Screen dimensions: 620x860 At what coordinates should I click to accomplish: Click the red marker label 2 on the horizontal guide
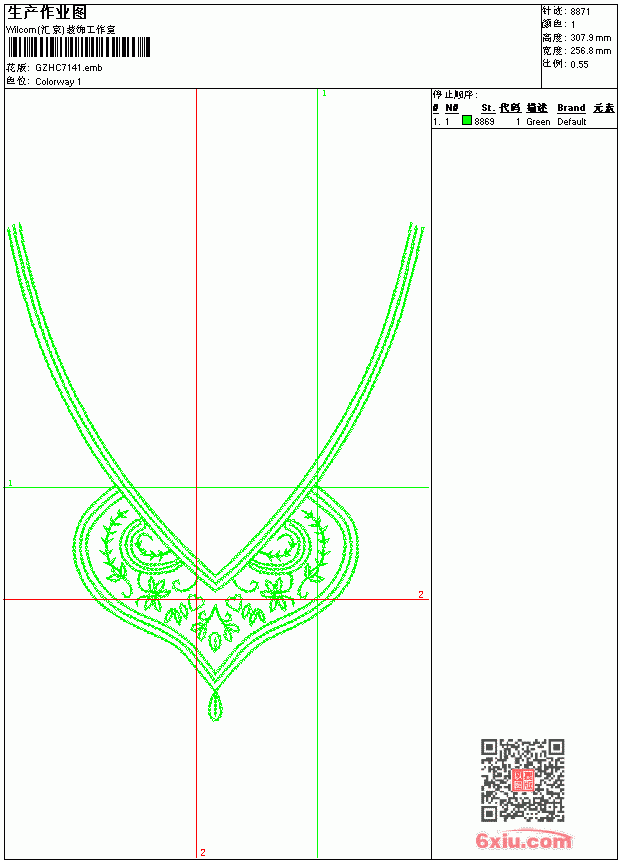click(x=421, y=595)
